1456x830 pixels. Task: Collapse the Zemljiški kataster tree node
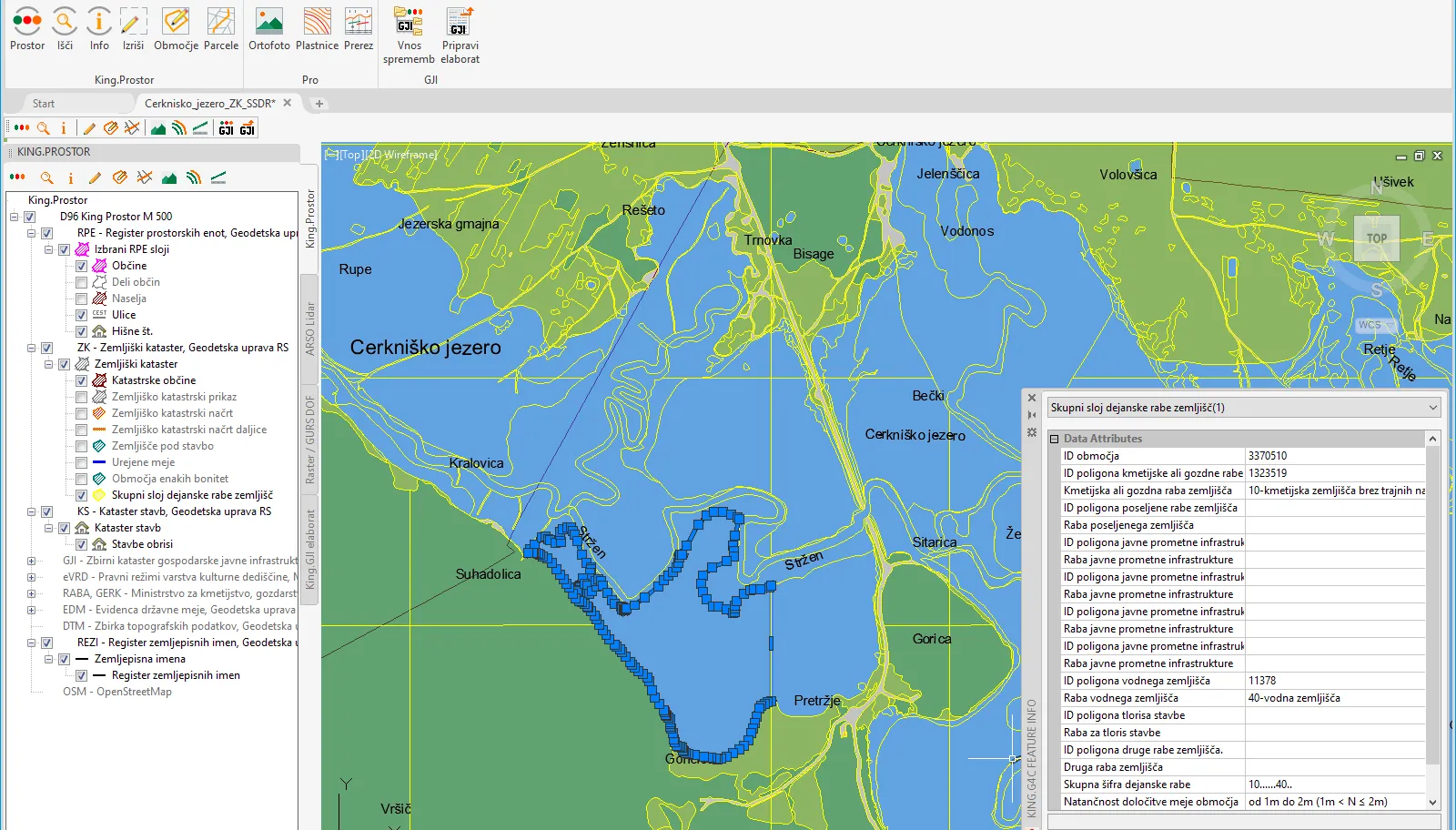48,364
